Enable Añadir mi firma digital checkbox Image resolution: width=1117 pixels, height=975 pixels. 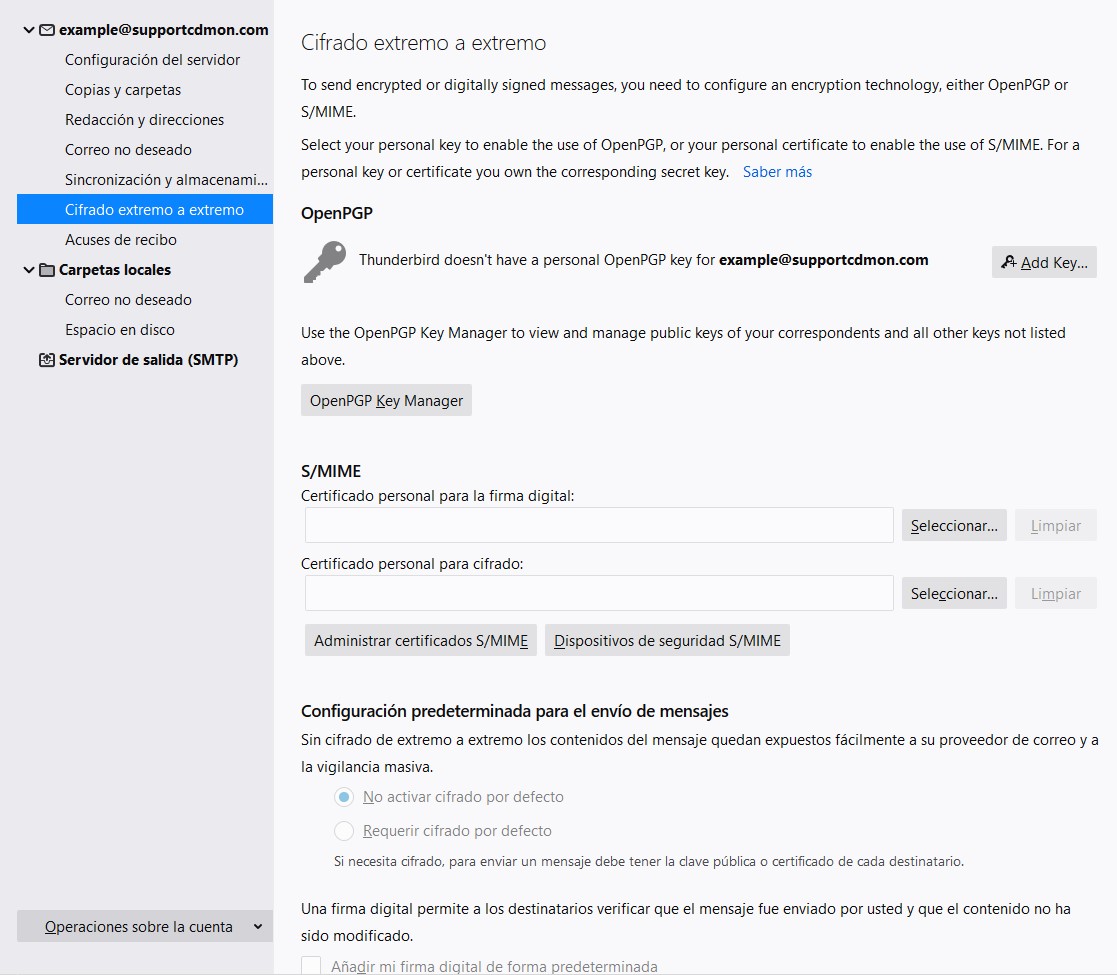[312, 966]
